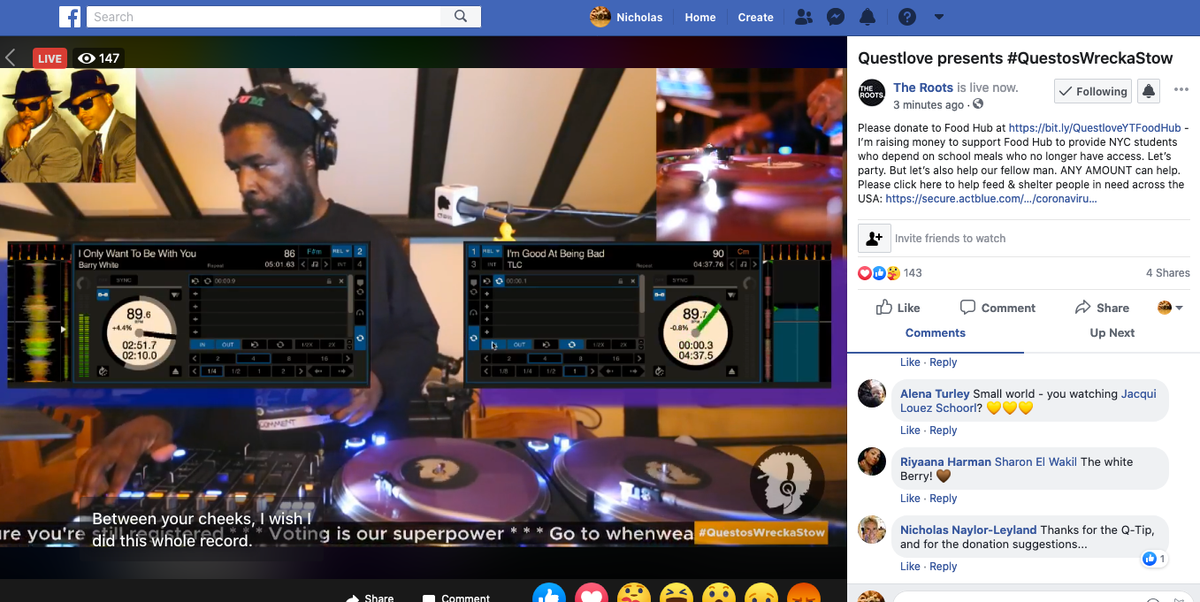Open the account dropdown arrow in the top bar
The height and width of the screenshot is (602, 1200).
click(938, 17)
